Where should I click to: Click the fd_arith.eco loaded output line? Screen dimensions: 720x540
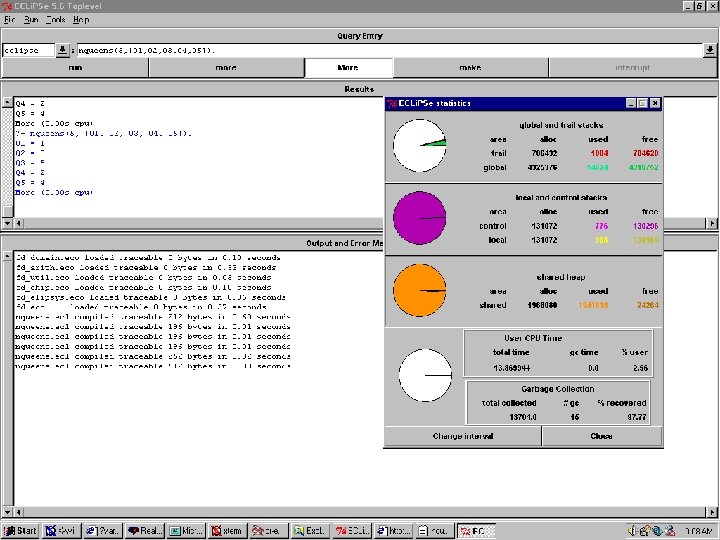[x=146, y=267]
